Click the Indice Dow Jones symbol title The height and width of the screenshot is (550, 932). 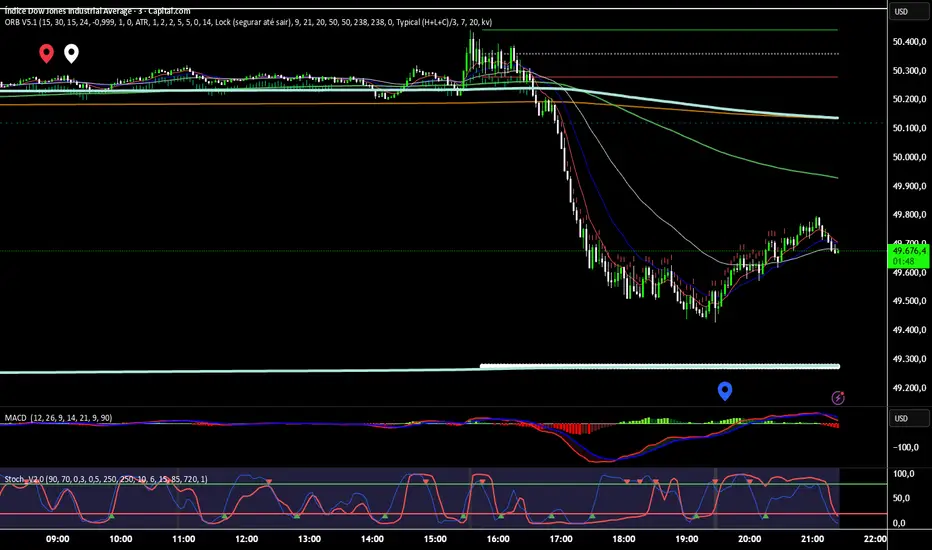pyautogui.click(x=100, y=9)
